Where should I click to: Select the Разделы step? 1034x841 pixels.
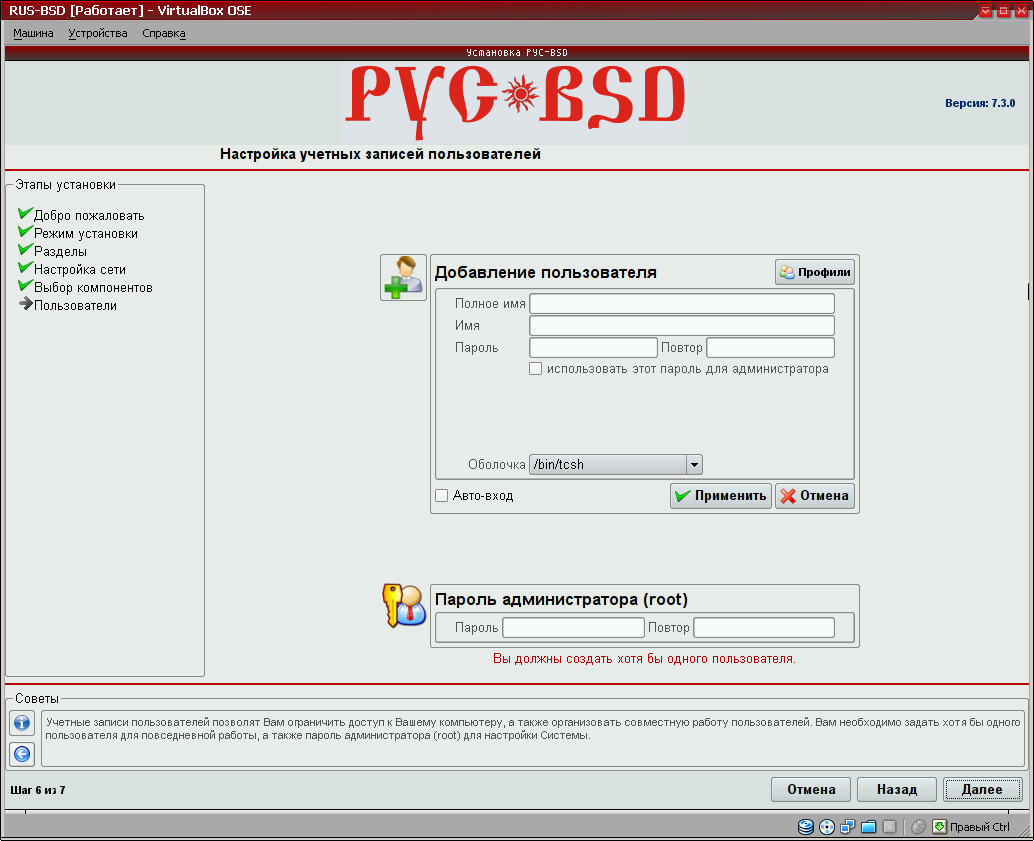[60, 251]
